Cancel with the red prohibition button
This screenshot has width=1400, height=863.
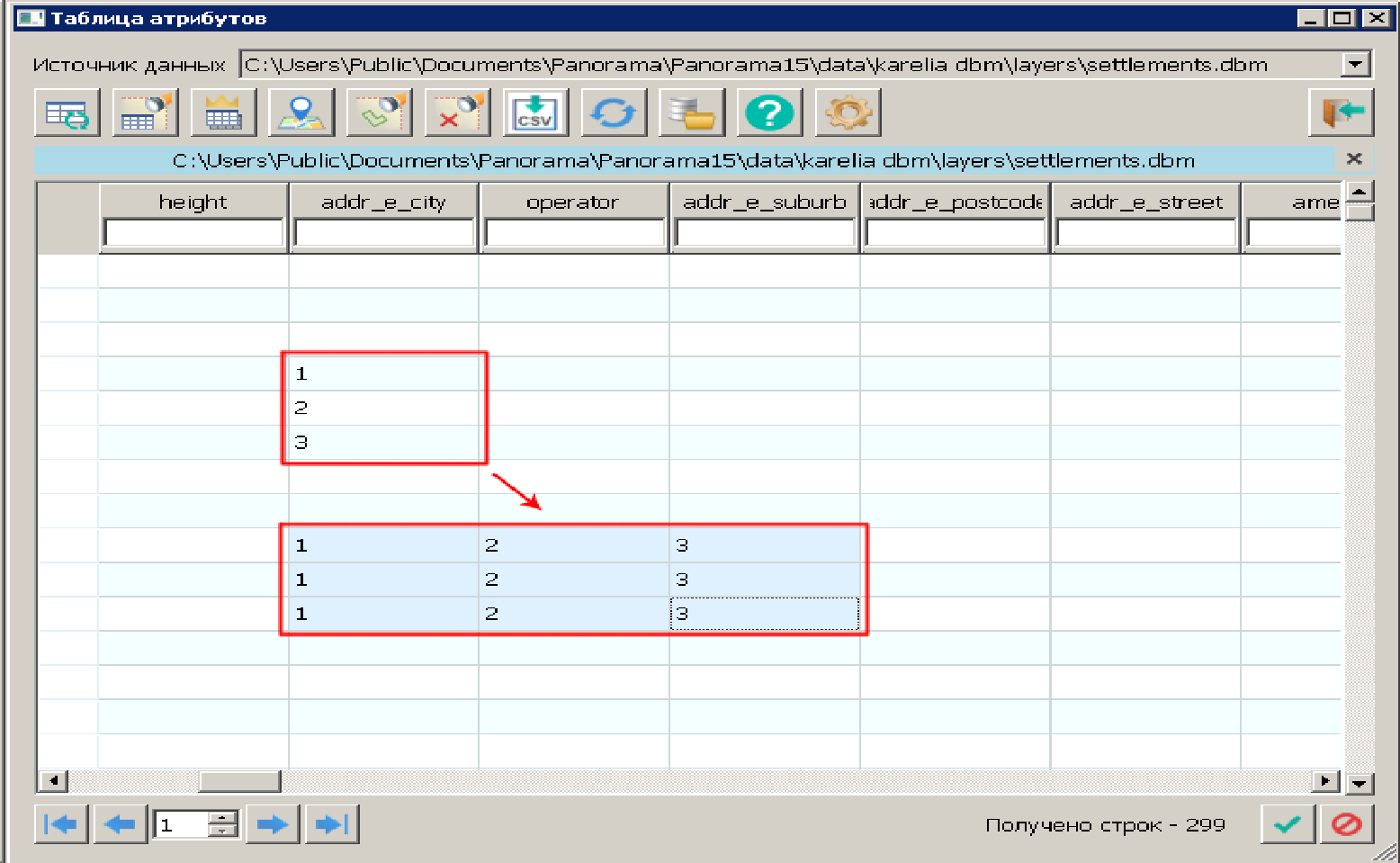(1346, 824)
